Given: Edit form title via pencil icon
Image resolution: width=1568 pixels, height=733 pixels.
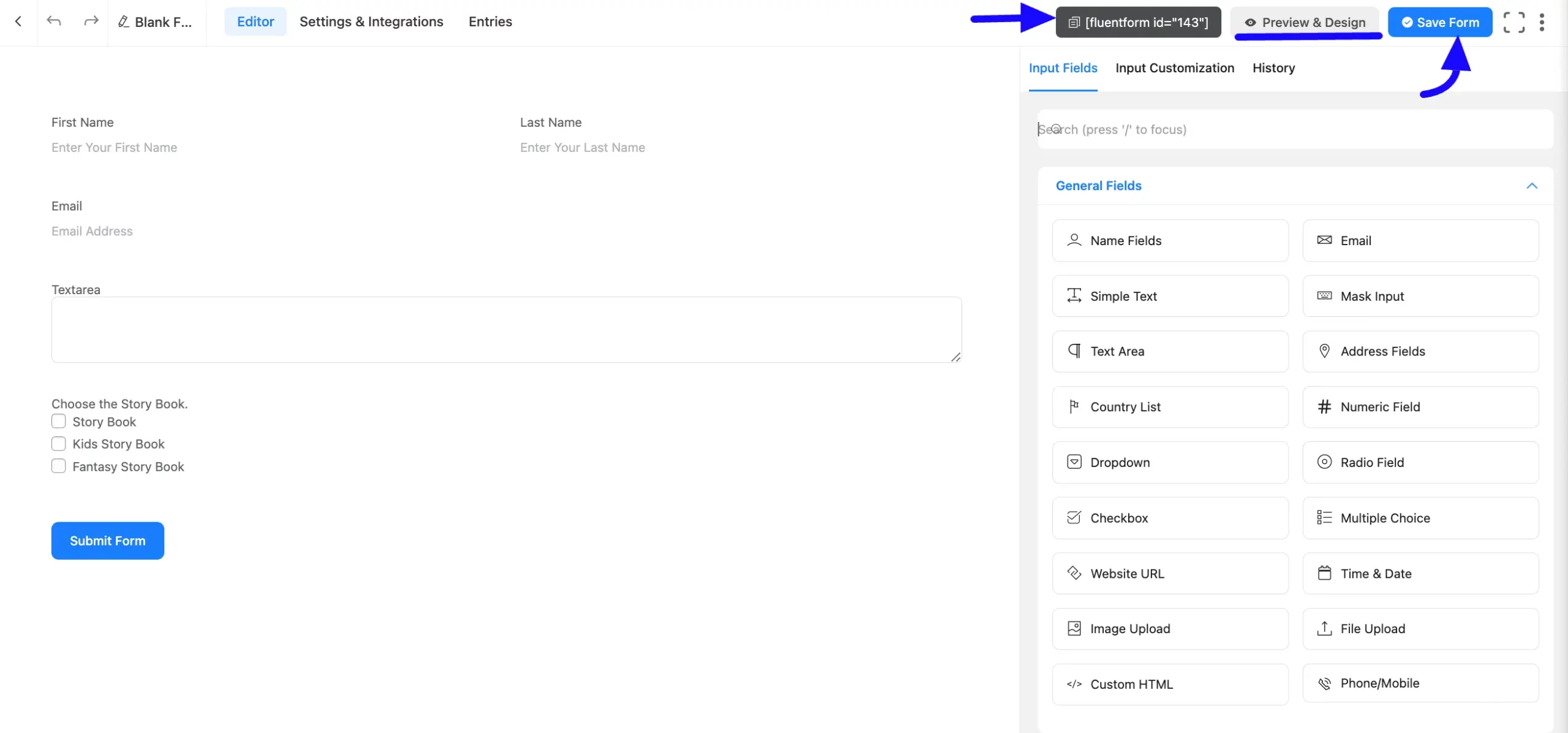Looking at the screenshot, I should 124,22.
